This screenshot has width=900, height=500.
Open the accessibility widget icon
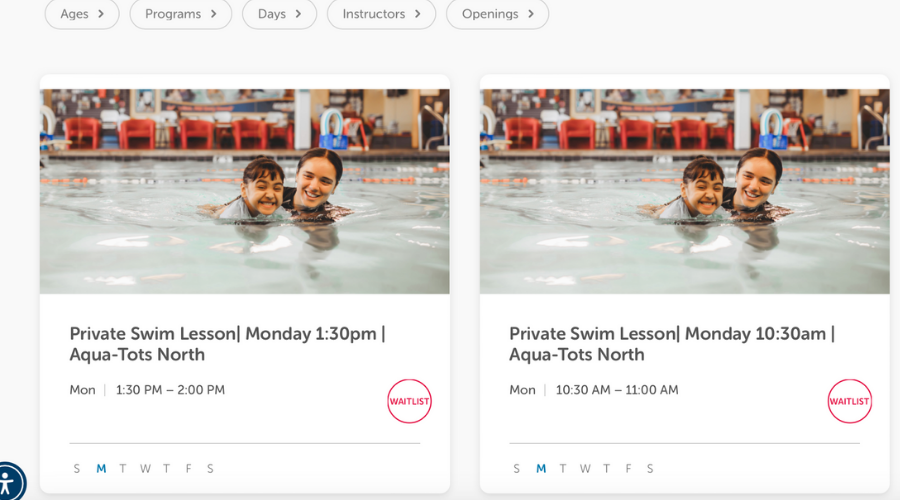point(8,484)
